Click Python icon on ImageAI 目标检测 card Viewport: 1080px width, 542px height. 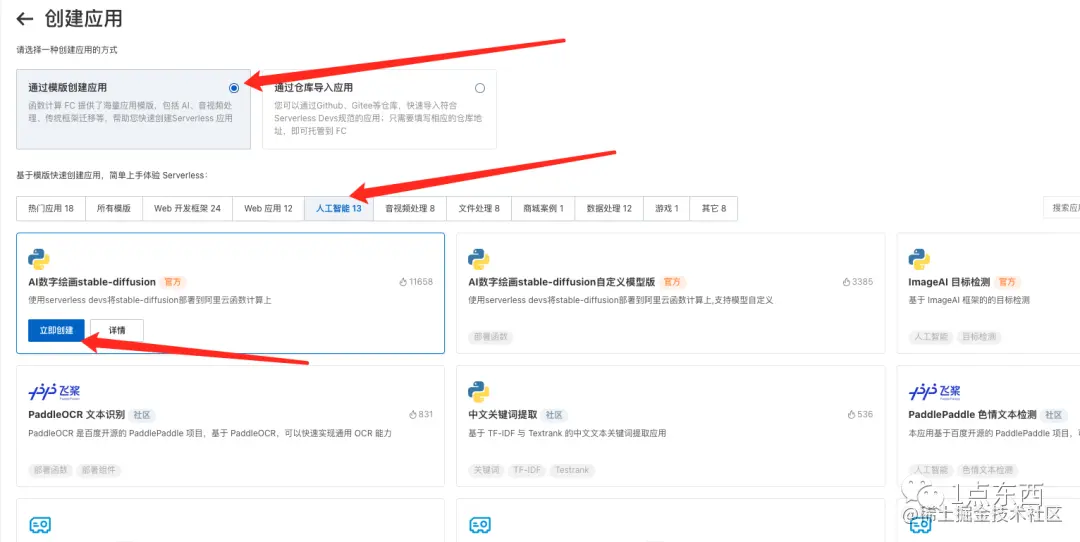tap(919, 259)
